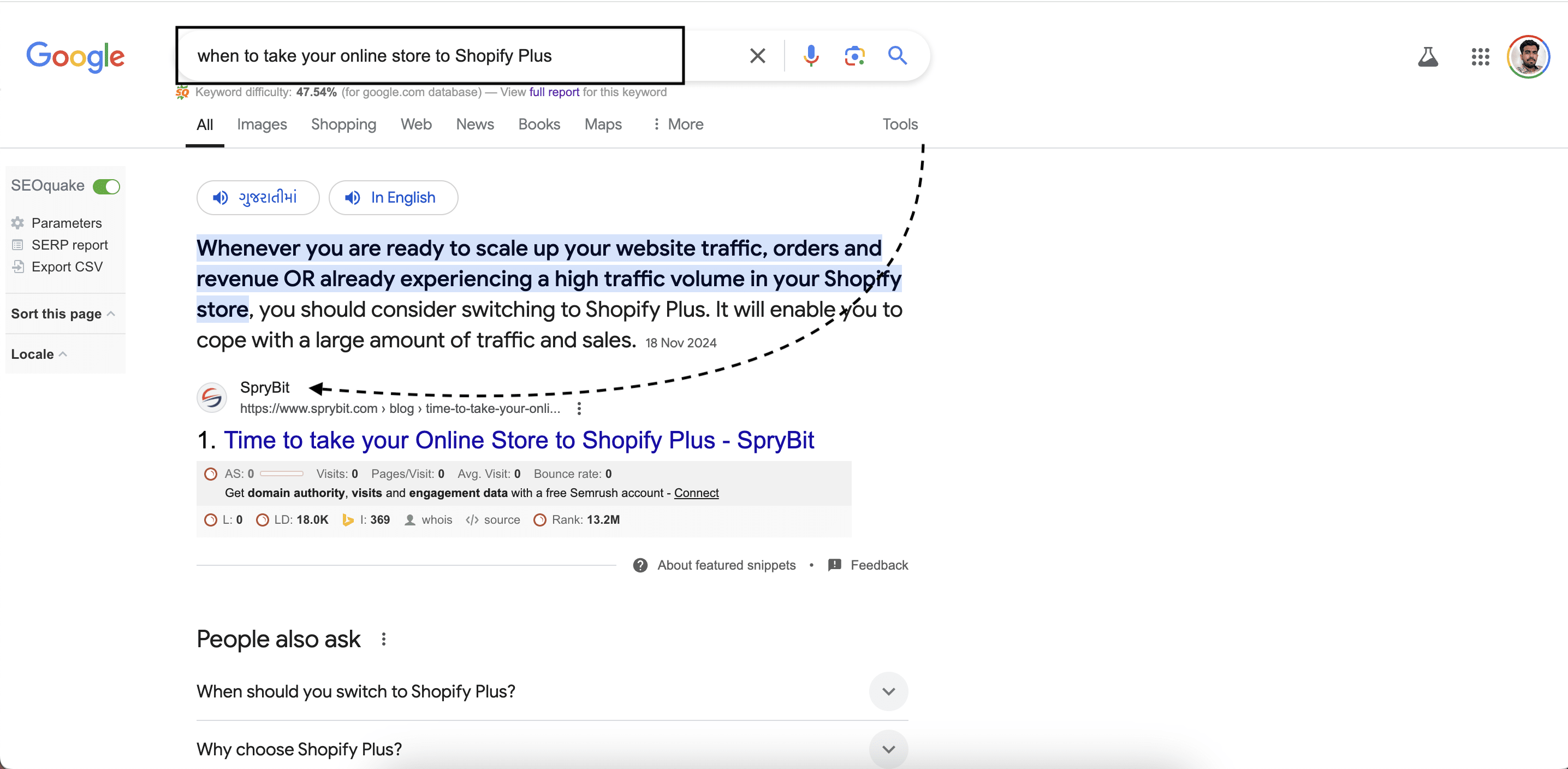Click the AS score progress bar
Image resolution: width=1568 pixels, height=769 pixels.
click(281, 474)
